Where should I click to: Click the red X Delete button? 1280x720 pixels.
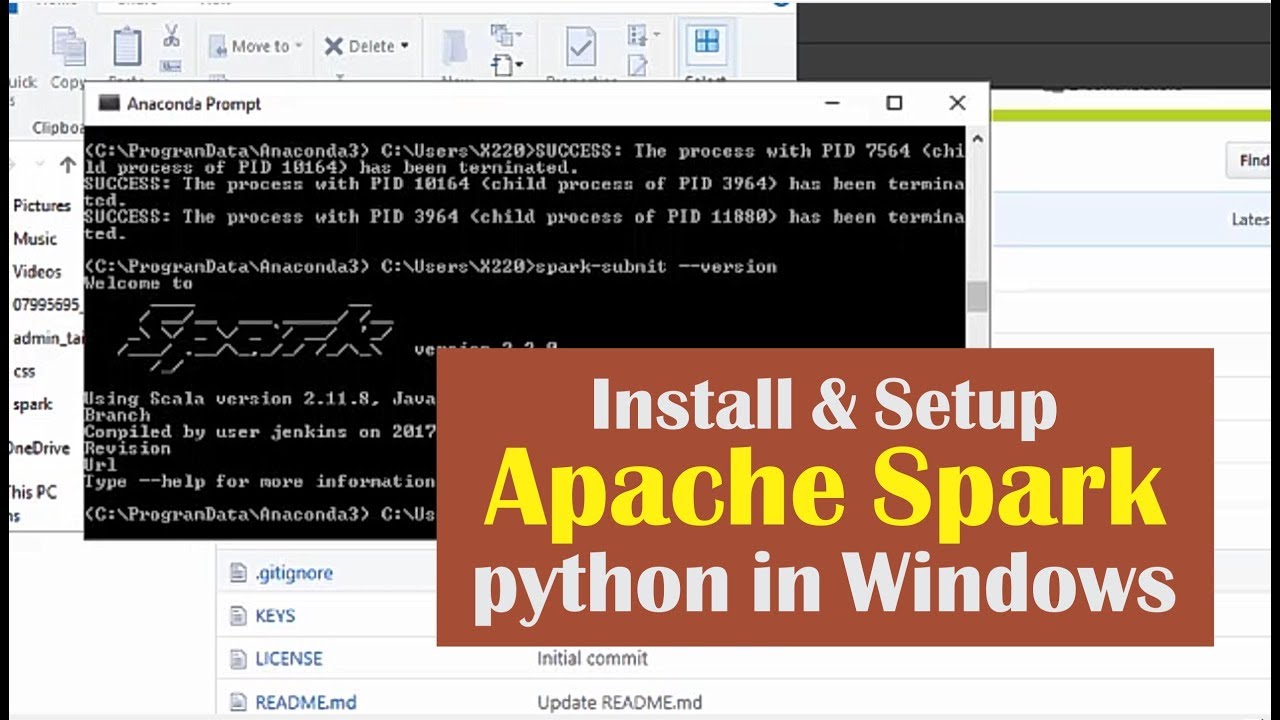(334, 46)
